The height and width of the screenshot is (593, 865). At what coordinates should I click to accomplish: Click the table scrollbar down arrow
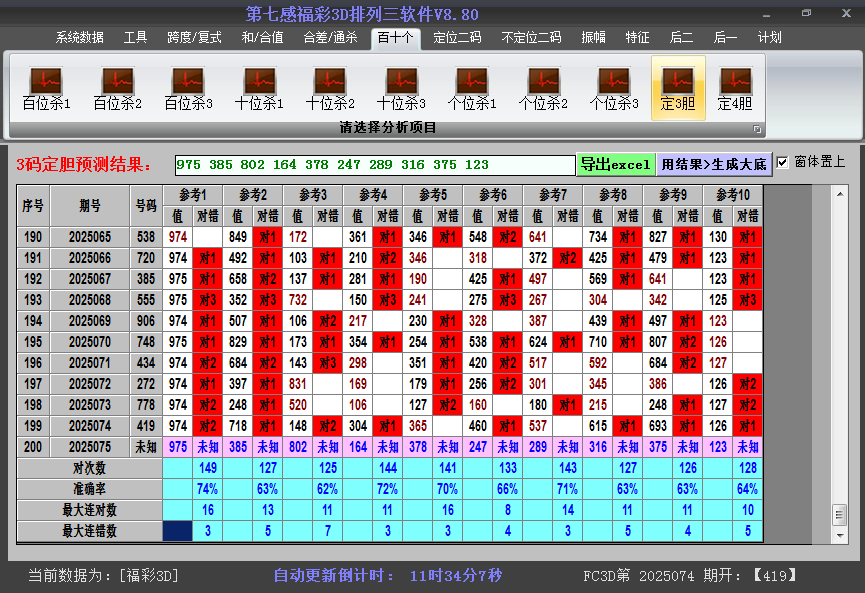(x=840, y=535)
